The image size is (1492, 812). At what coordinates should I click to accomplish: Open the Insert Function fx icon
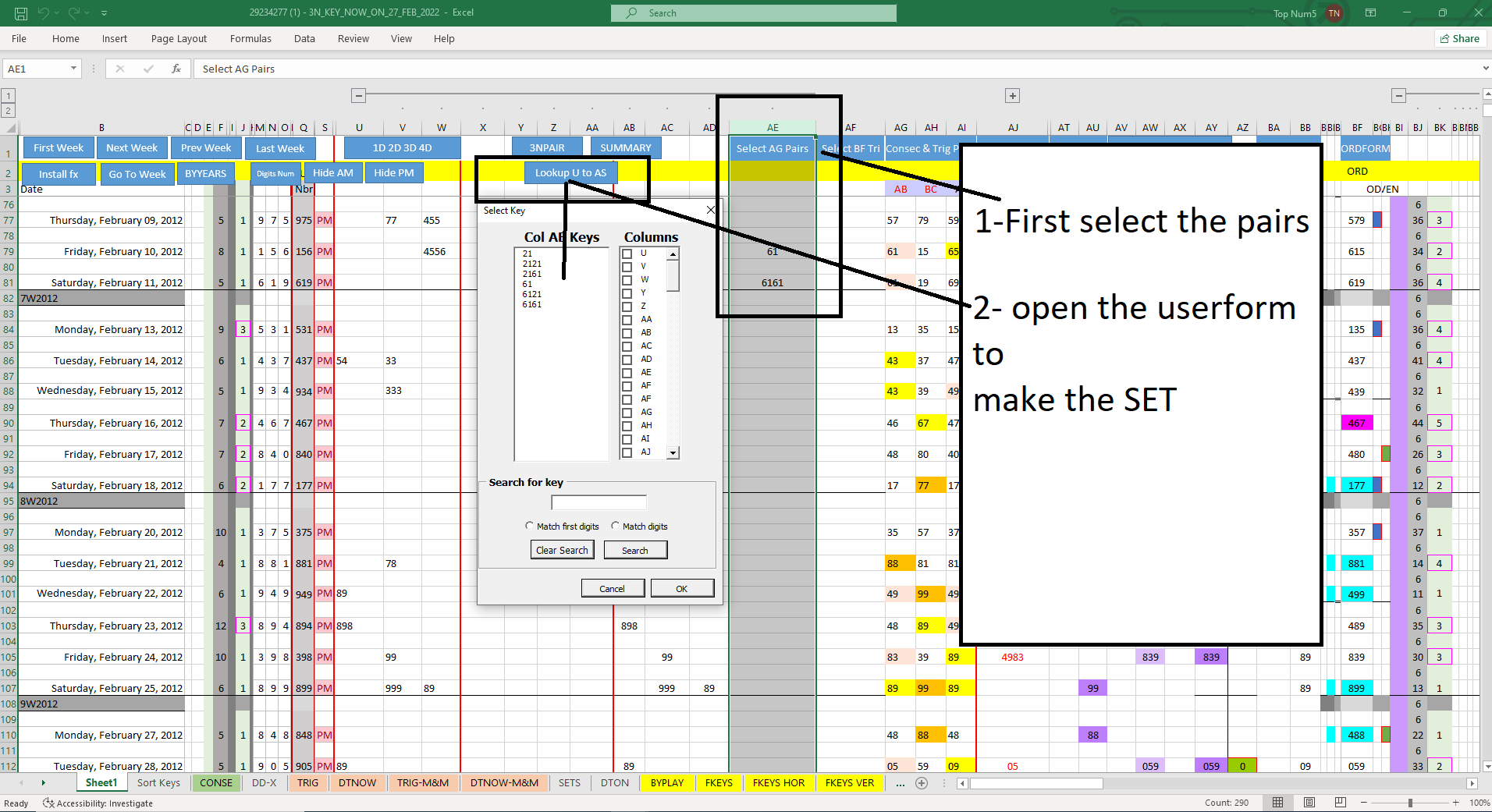click(176, 69)
